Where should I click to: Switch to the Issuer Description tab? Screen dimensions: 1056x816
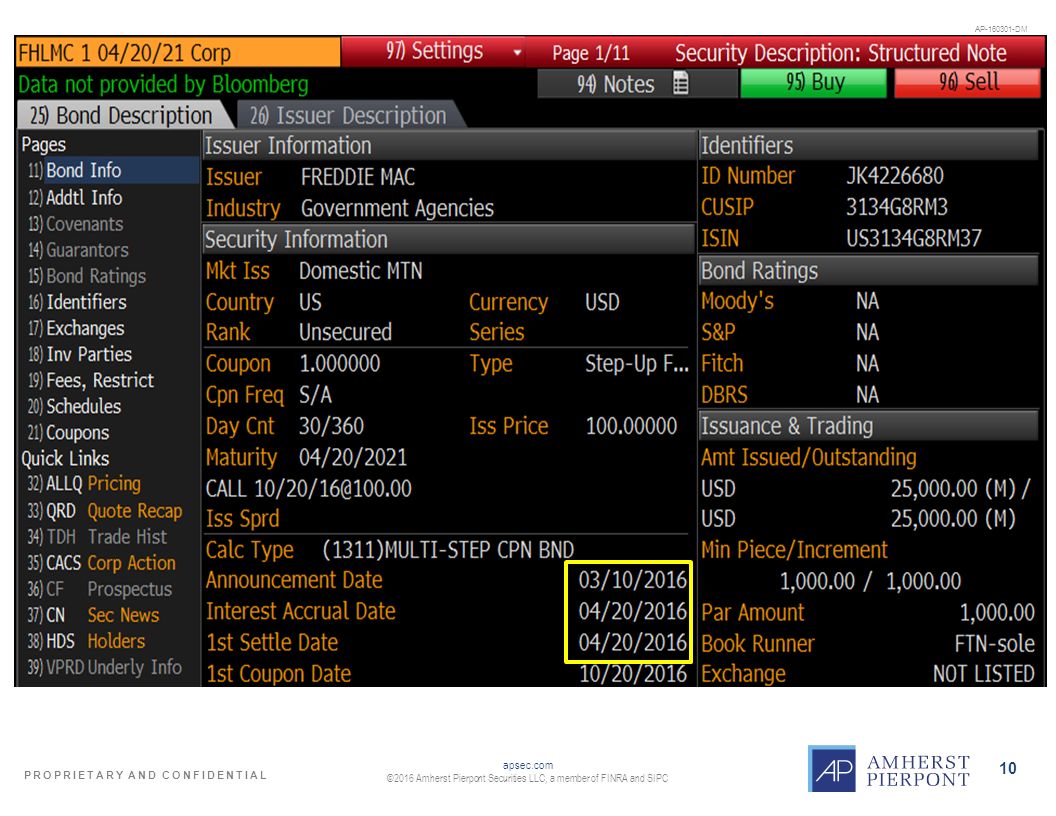point(348,115)
